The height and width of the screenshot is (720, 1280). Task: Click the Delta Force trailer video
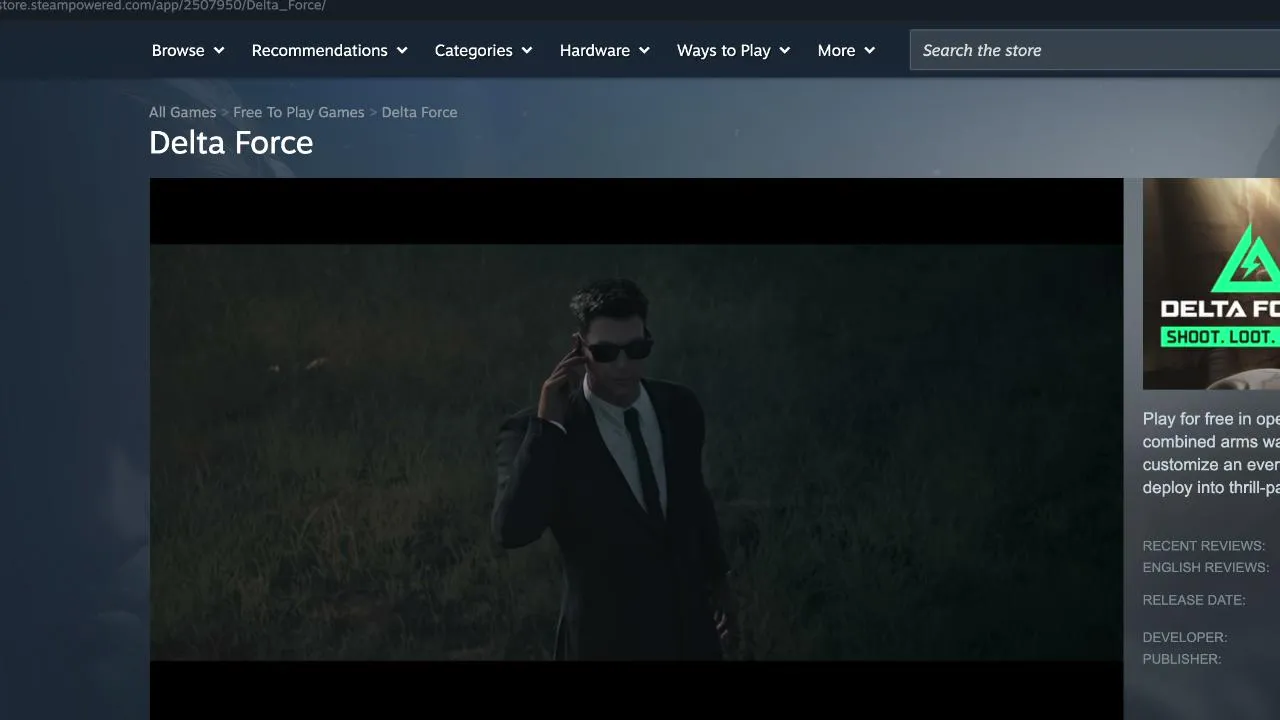636,449
